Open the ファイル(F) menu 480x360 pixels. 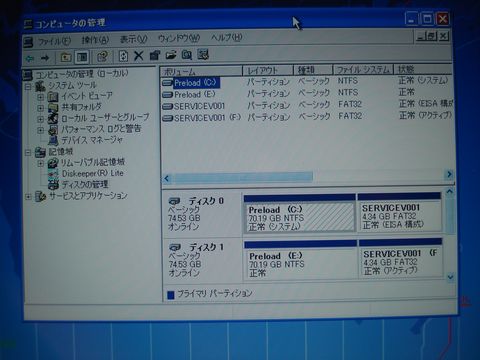point(55,41)
